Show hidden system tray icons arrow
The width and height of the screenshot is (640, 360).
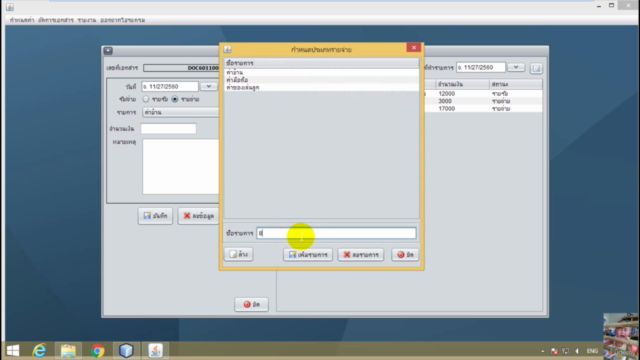click(542, 351)
